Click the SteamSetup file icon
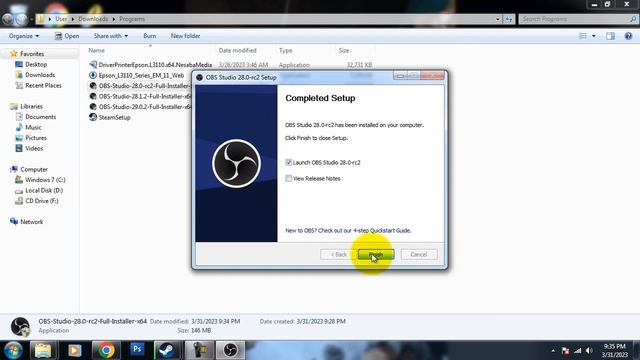Viewport: 640px width, 360px height. point(93,118)
